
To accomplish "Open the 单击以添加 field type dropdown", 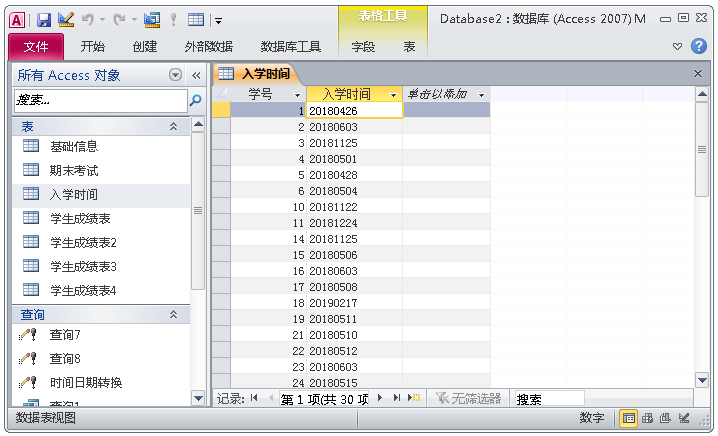I will (481, 95).
